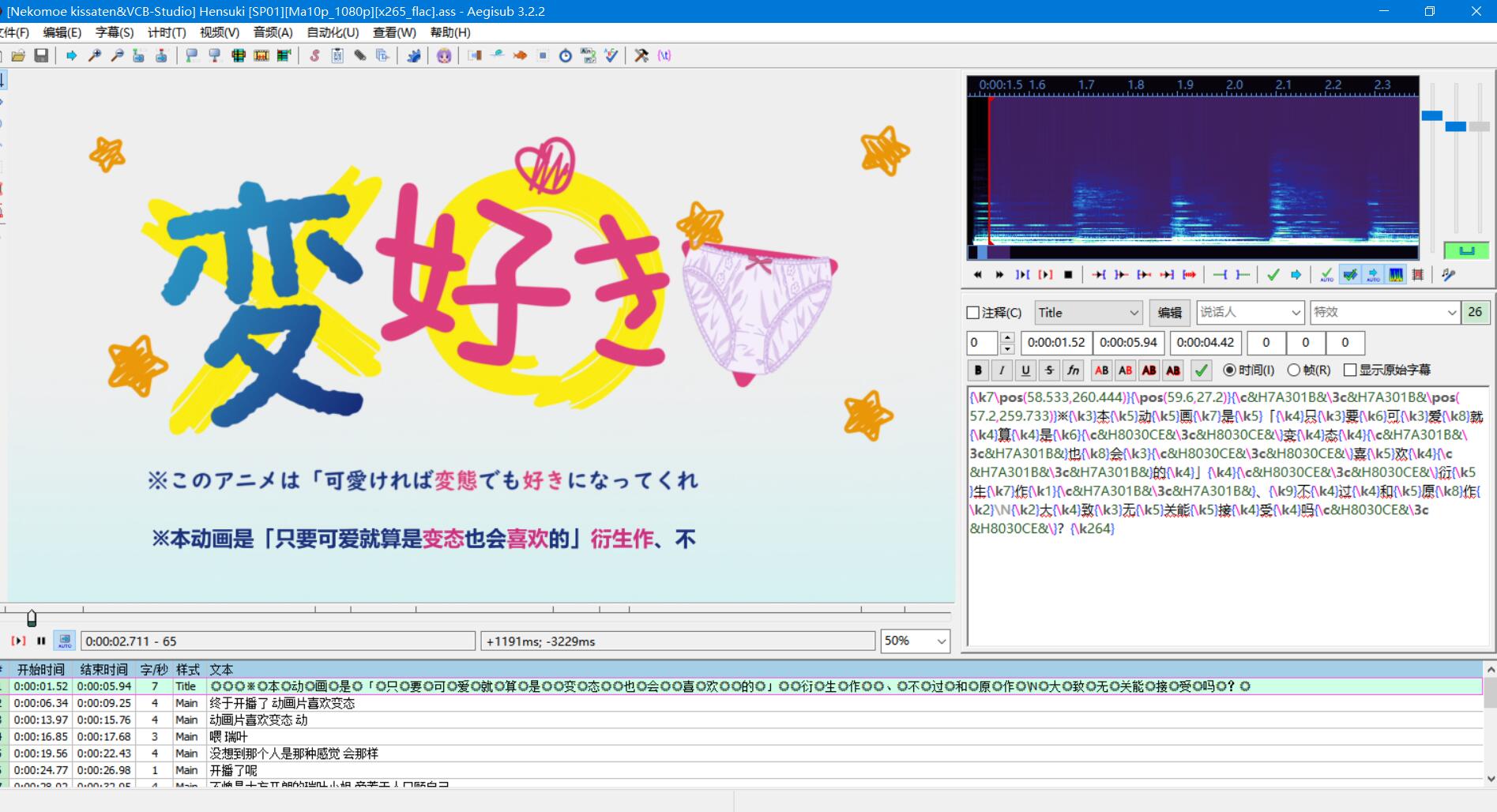
Task: Click the next line double-arrow audio button
Action: coord(999,275)
